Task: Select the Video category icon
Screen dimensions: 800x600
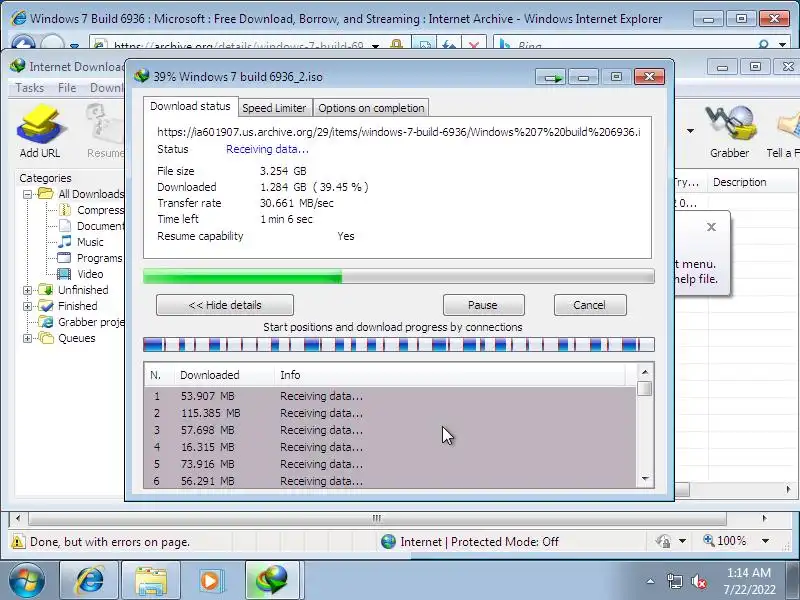Action: (64, 274)
